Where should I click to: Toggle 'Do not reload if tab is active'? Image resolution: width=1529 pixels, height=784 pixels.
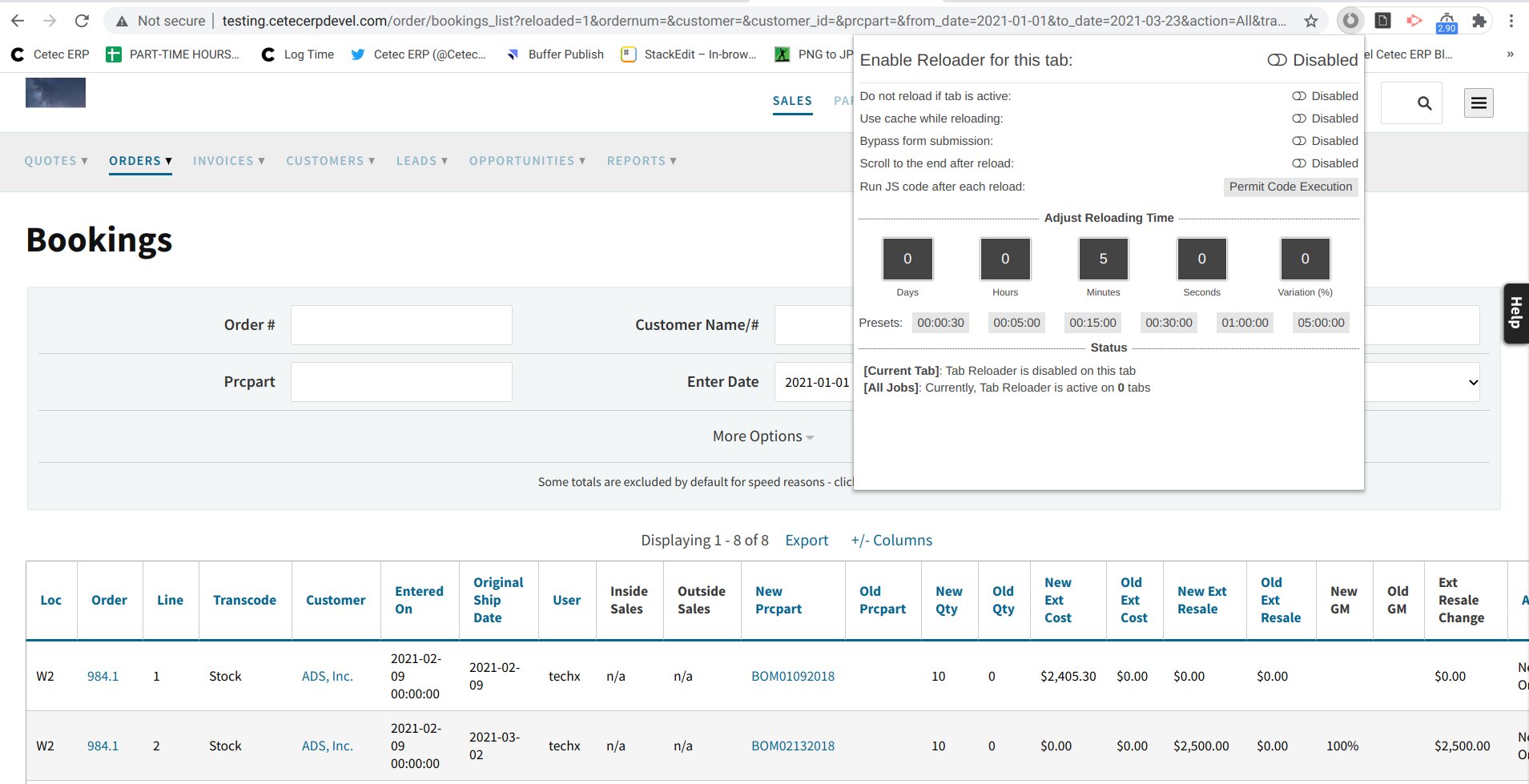pyautogui.click(x=1298, y=96)
